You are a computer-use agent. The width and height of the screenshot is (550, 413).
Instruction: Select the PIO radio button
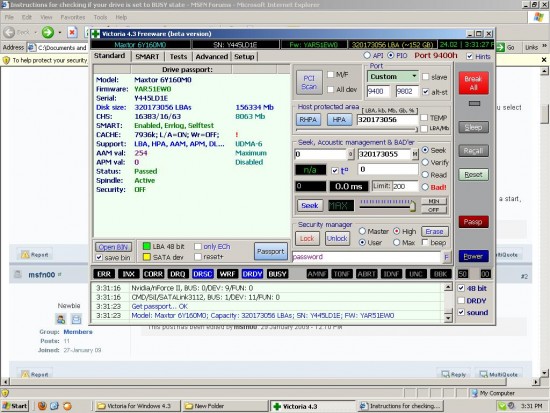(390, 55)
